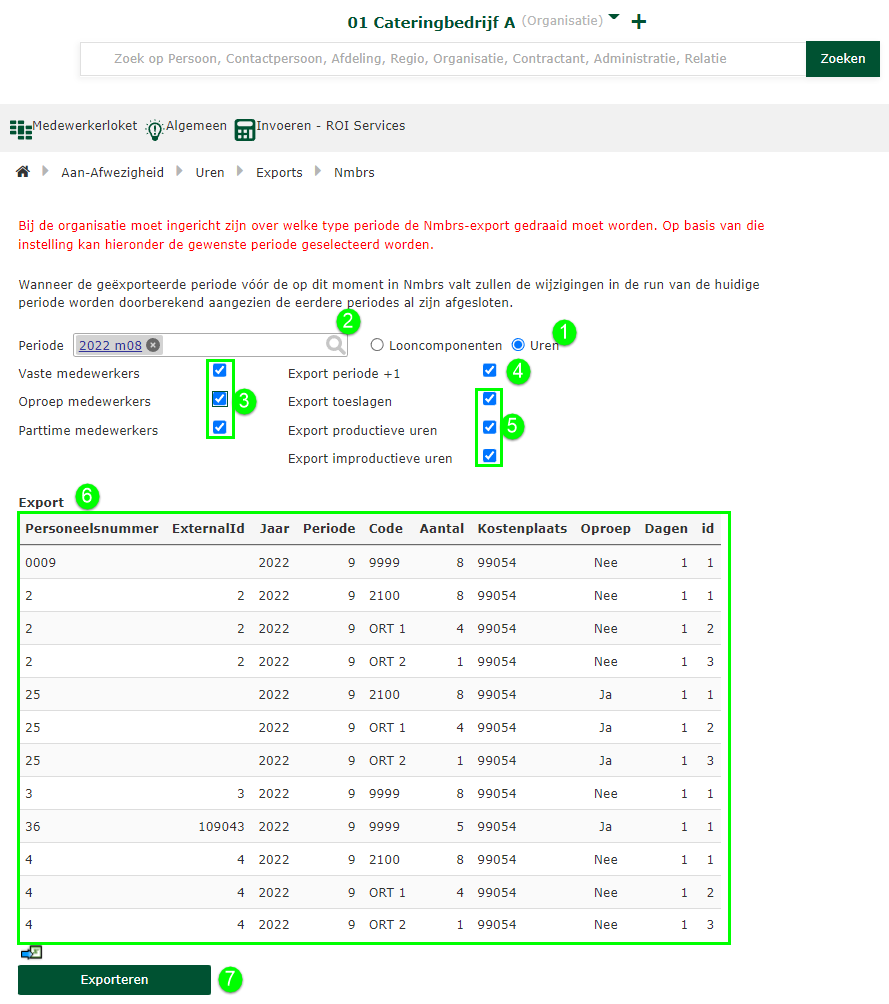Click the Code column header
Image resolution: width=889 pixels, height=1004 pixels.
coord(386,528)
